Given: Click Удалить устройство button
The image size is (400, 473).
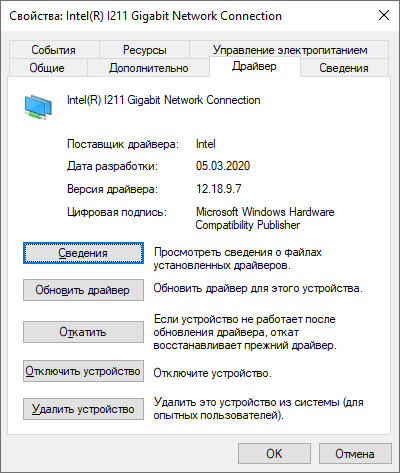Looking at the screenshot, I should (83, 409).
